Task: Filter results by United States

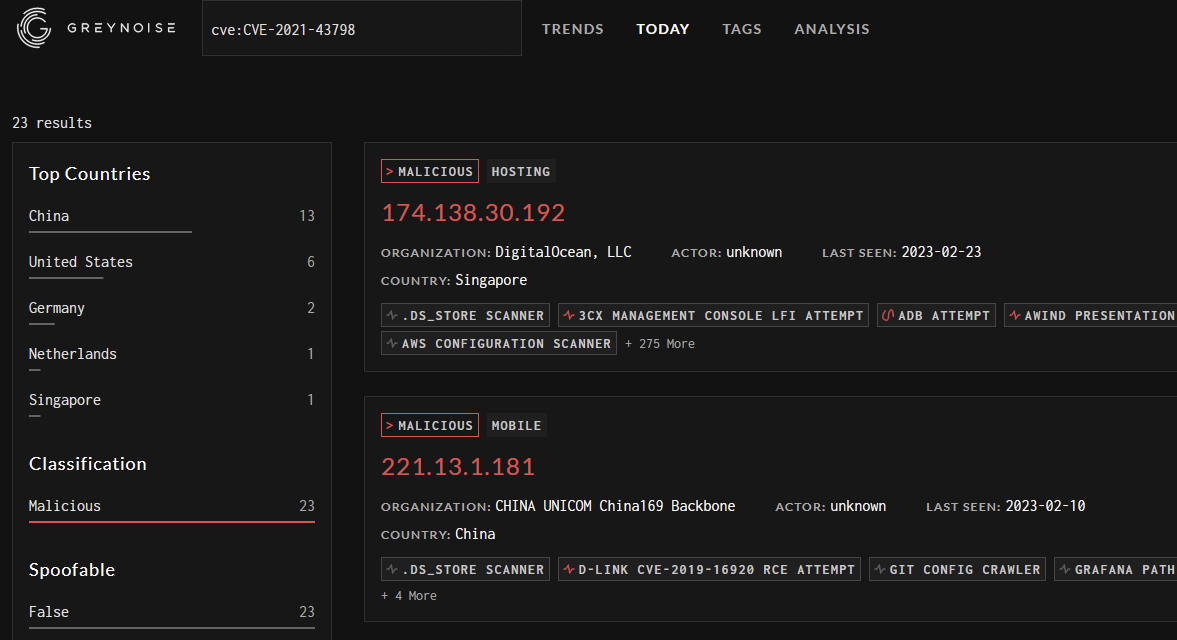Action: coord(80,262)
